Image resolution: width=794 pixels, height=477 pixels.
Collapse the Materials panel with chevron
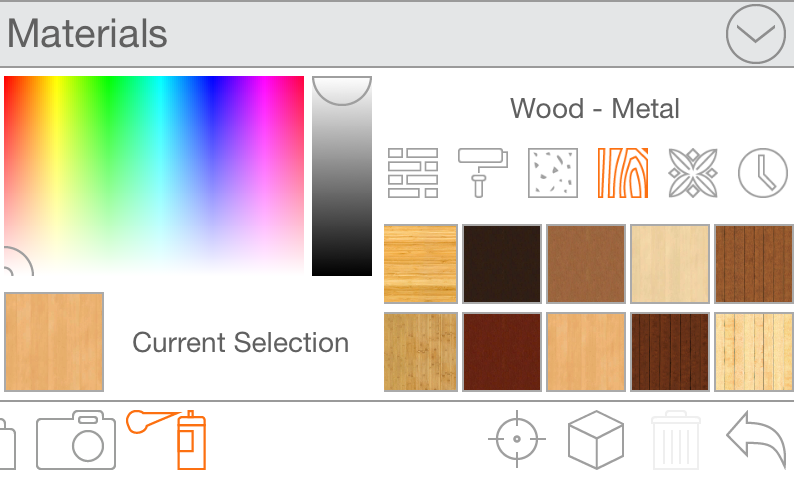pos(755,34)
